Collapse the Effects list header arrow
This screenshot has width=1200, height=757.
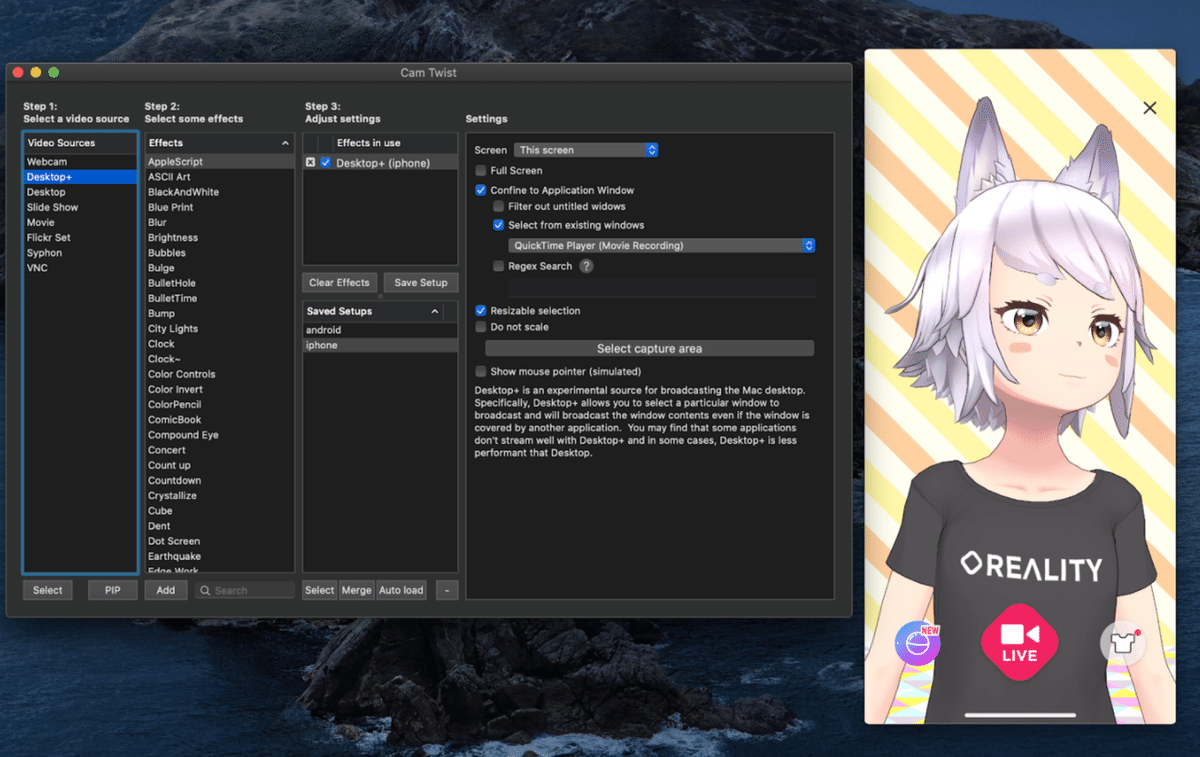pos(285,143)
